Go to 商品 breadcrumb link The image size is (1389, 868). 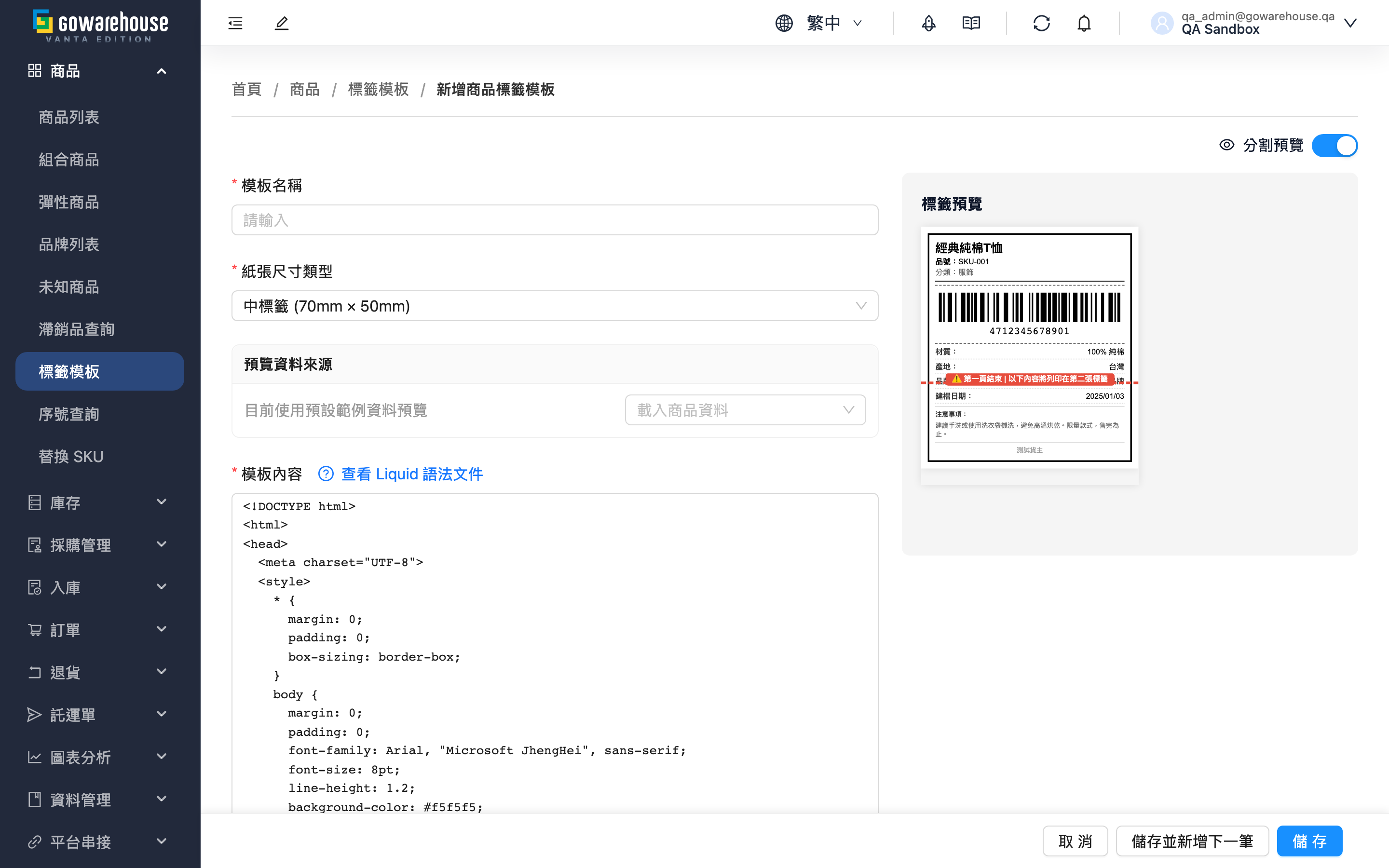(x=305, y=90)
